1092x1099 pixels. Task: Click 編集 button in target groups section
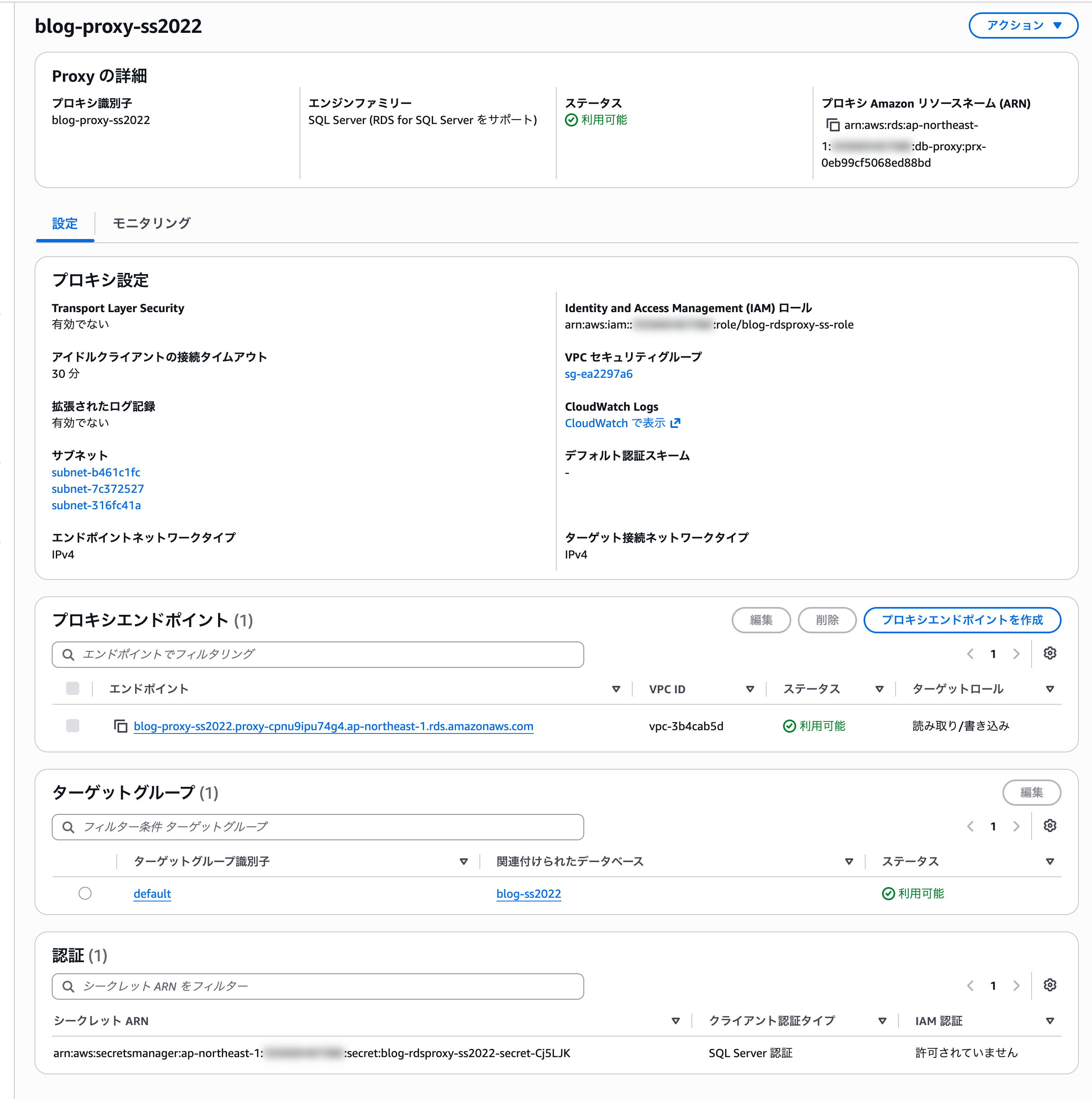click(x=1032, y=792)
